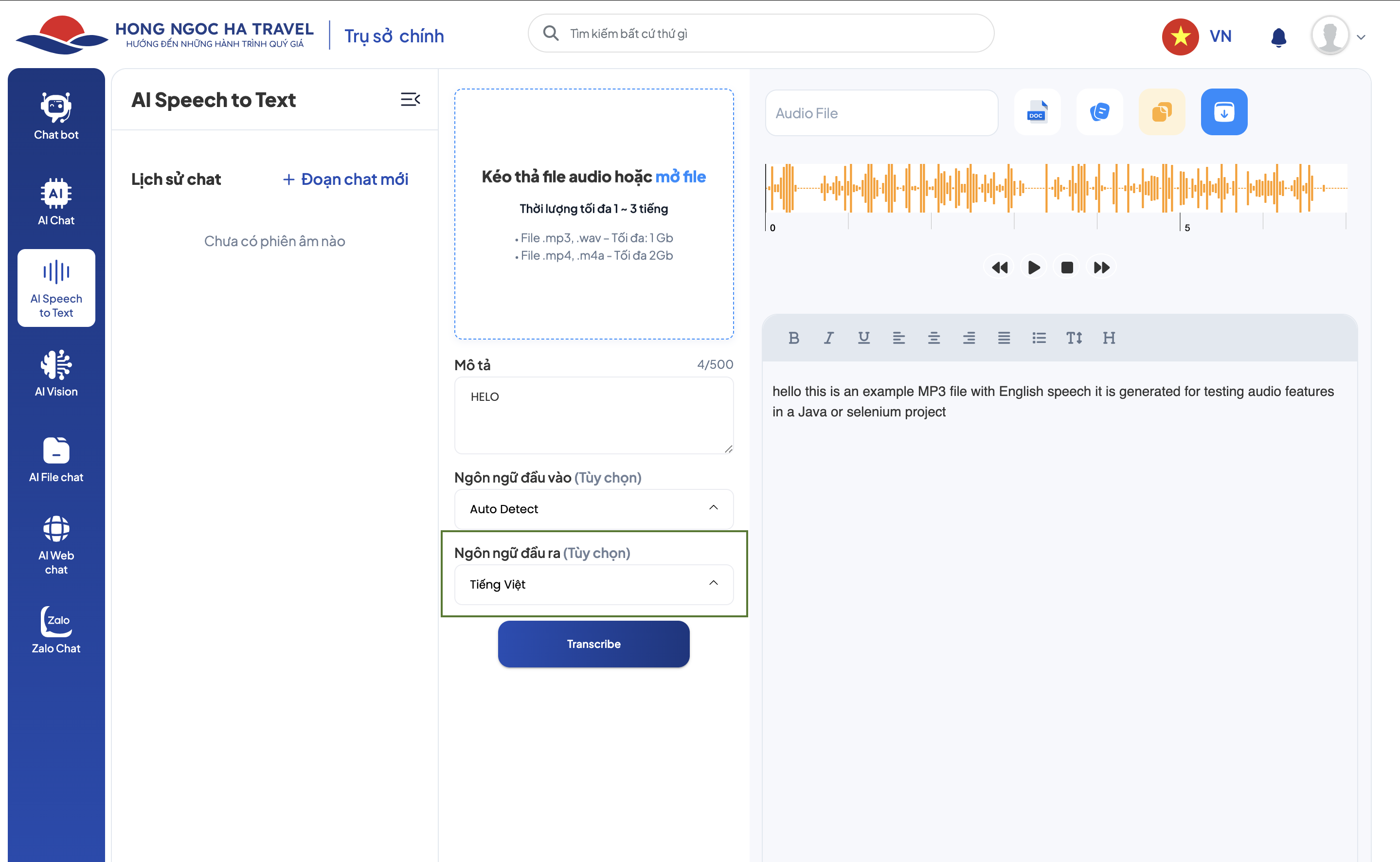
Task: Collapse the AI Speech to Text sidebar
Action: pos(410,100)
